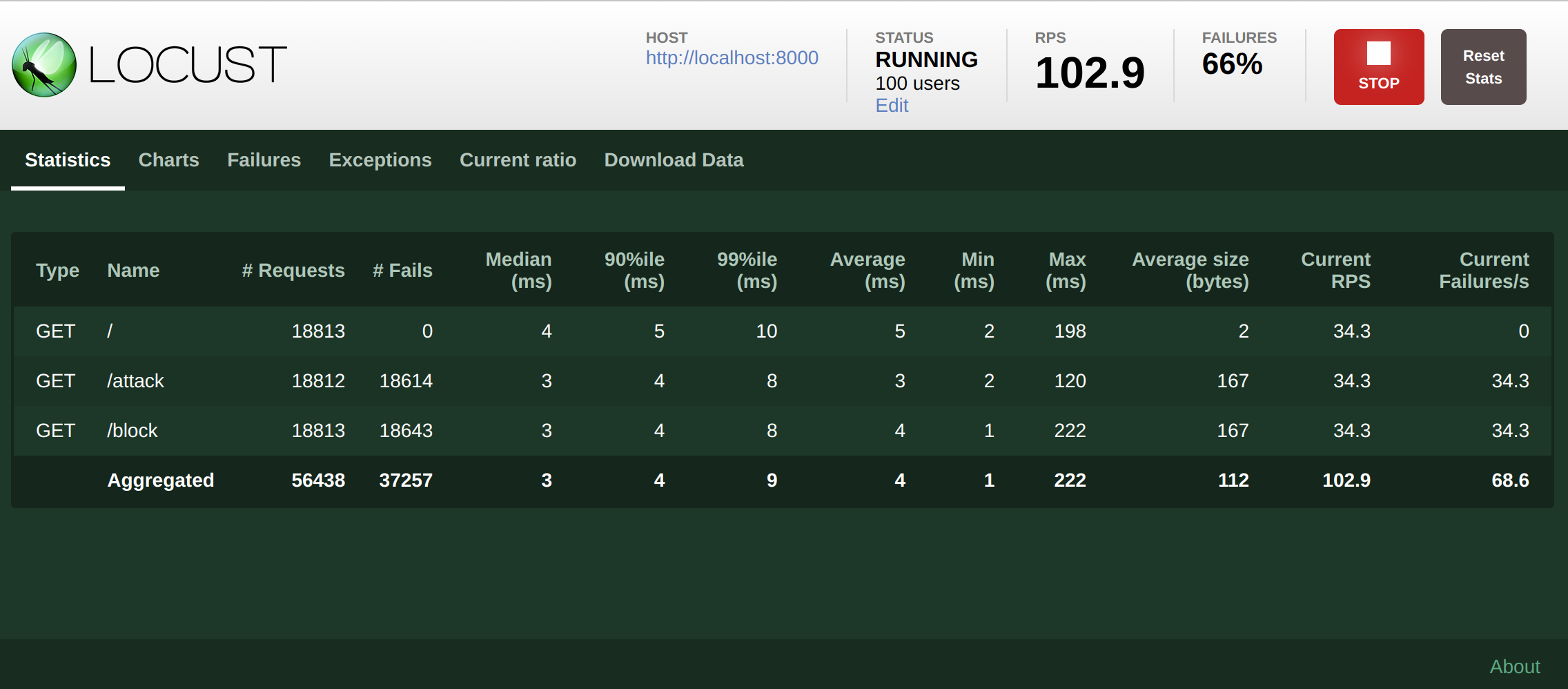Sort by Min (ms) column header
This screenshot has height=689, width=1568.
click(974, 271)
